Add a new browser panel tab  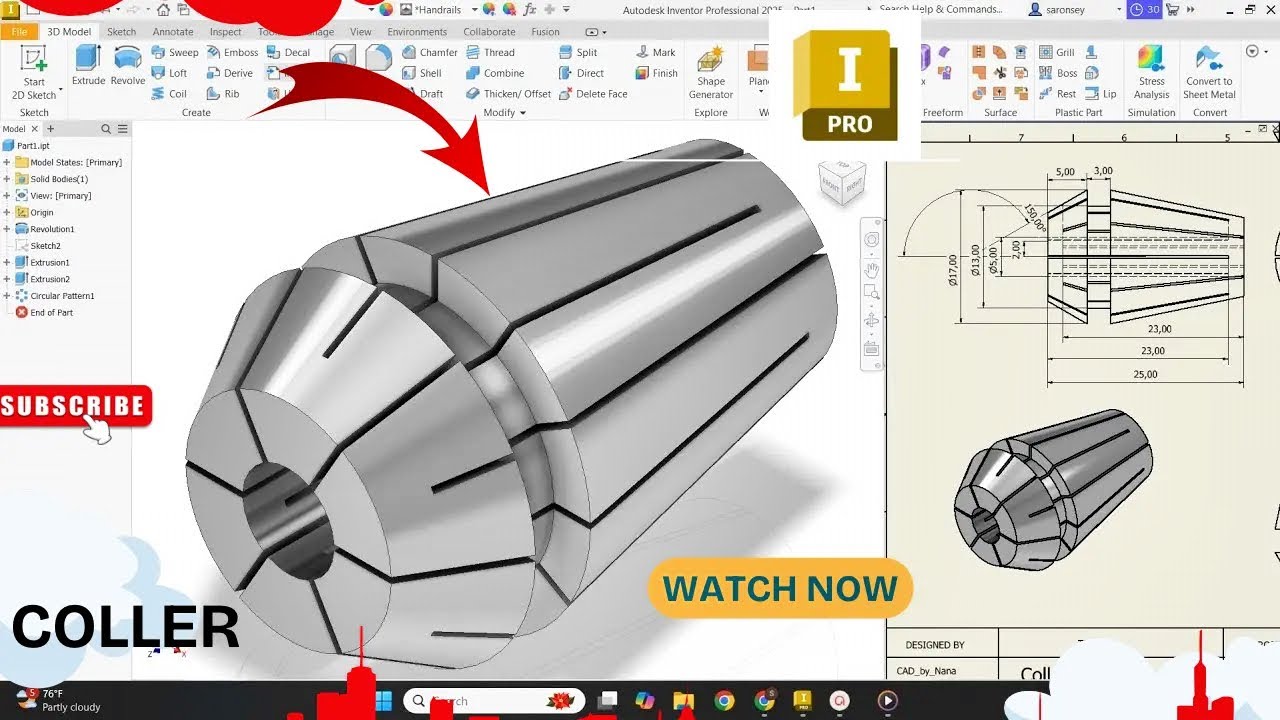51,129
